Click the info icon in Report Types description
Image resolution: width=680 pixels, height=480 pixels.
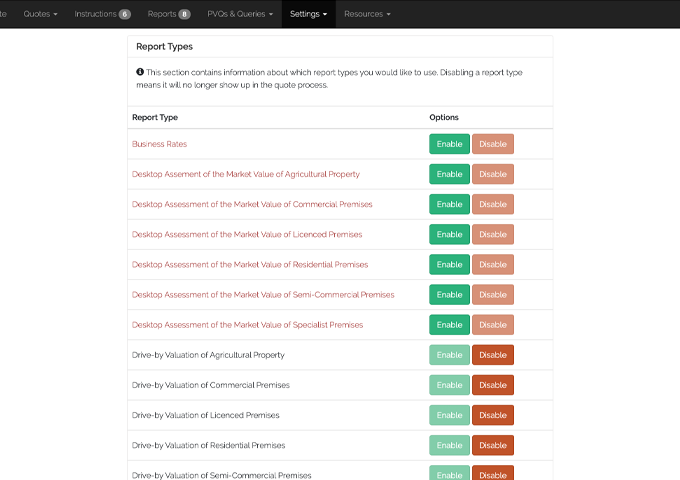pos(140,72)
